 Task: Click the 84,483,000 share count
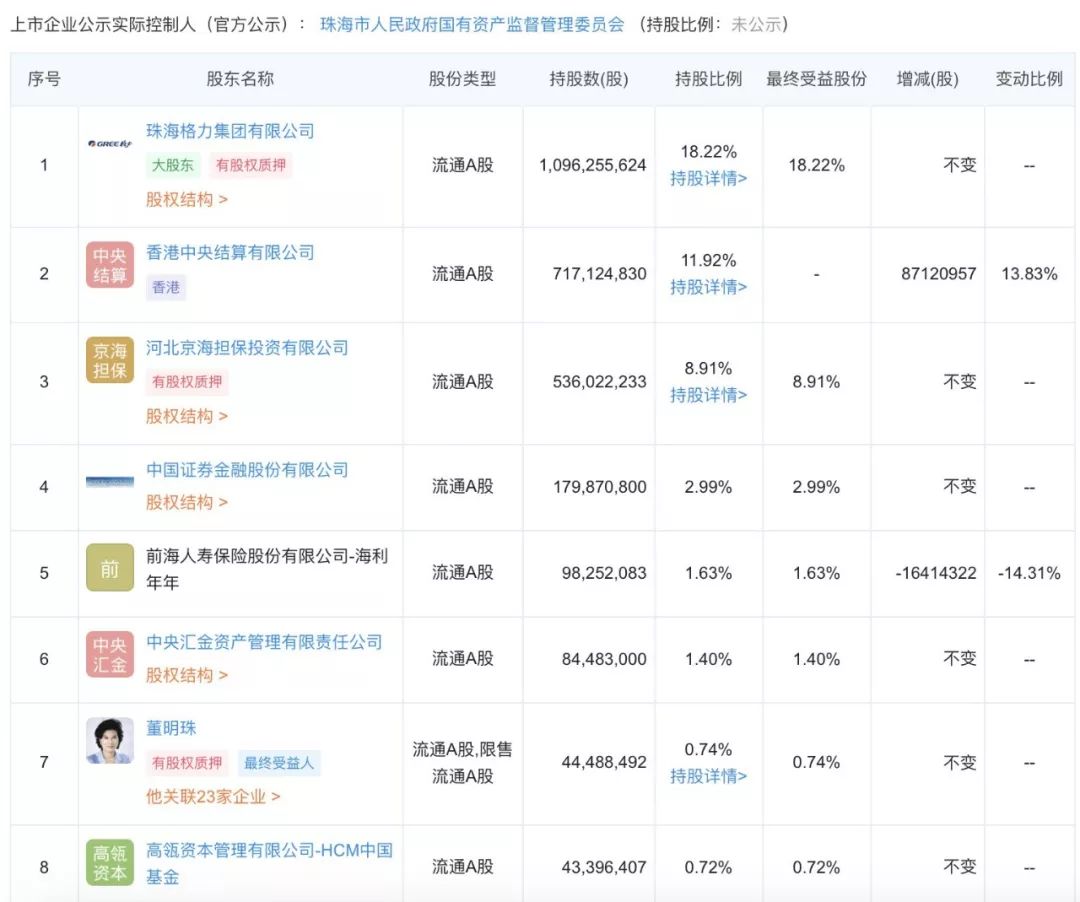click(x=604, y=659)
